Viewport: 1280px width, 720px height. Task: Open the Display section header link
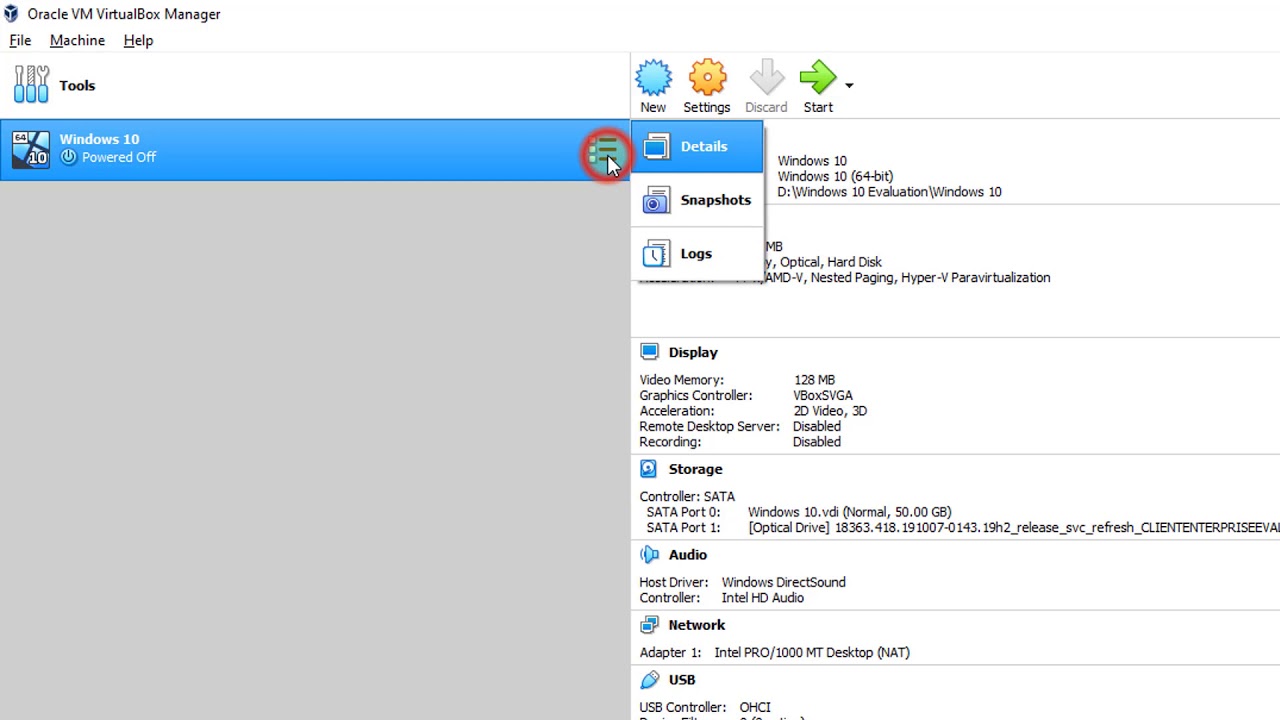click(x=693, y=352)
